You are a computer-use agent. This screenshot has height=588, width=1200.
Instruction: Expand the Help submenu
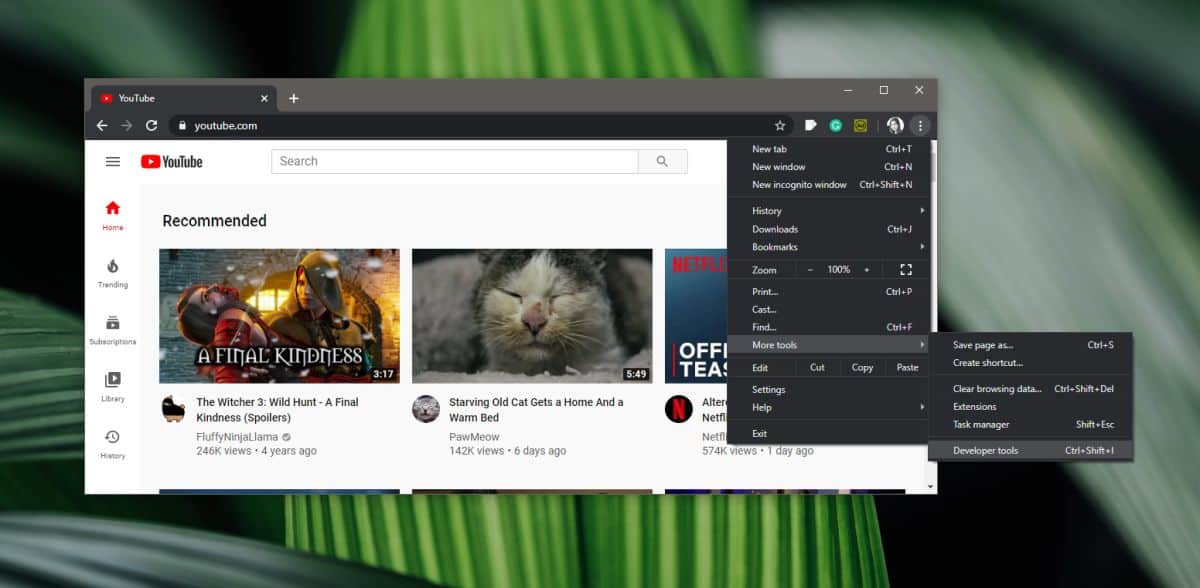(x=829, y=407)
